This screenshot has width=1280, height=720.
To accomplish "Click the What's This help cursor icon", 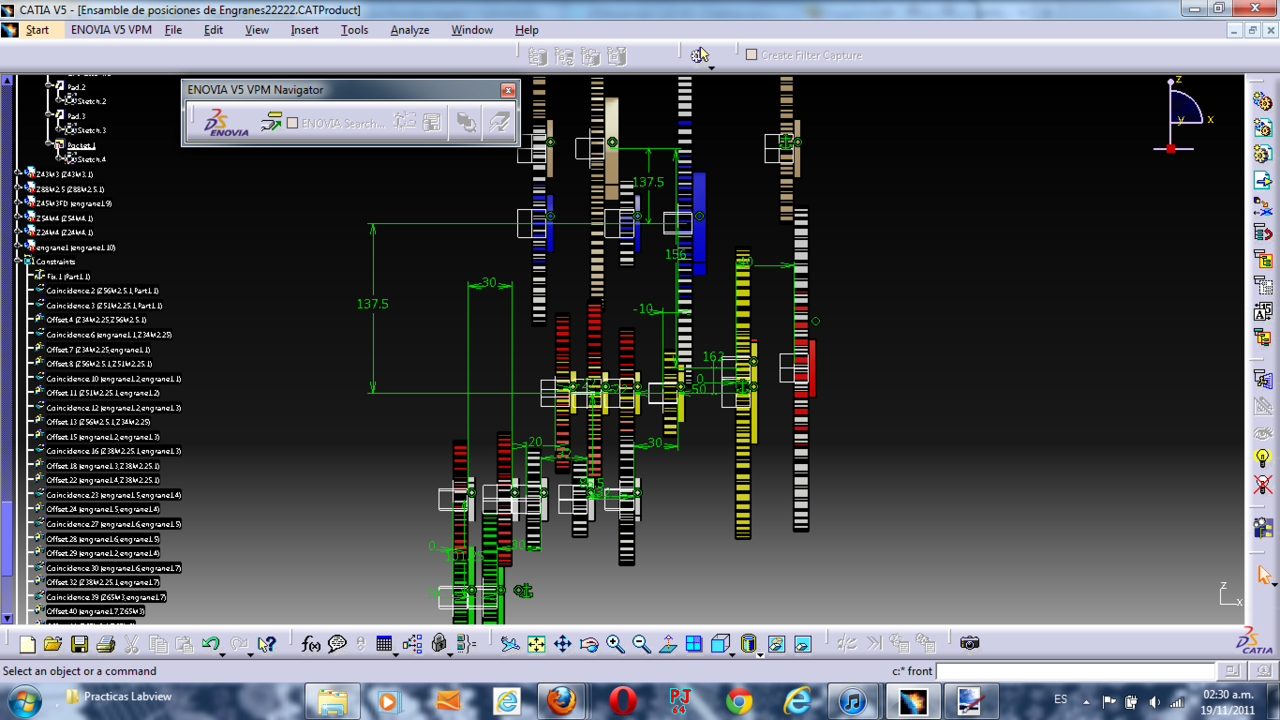I will tap(266, 645).
